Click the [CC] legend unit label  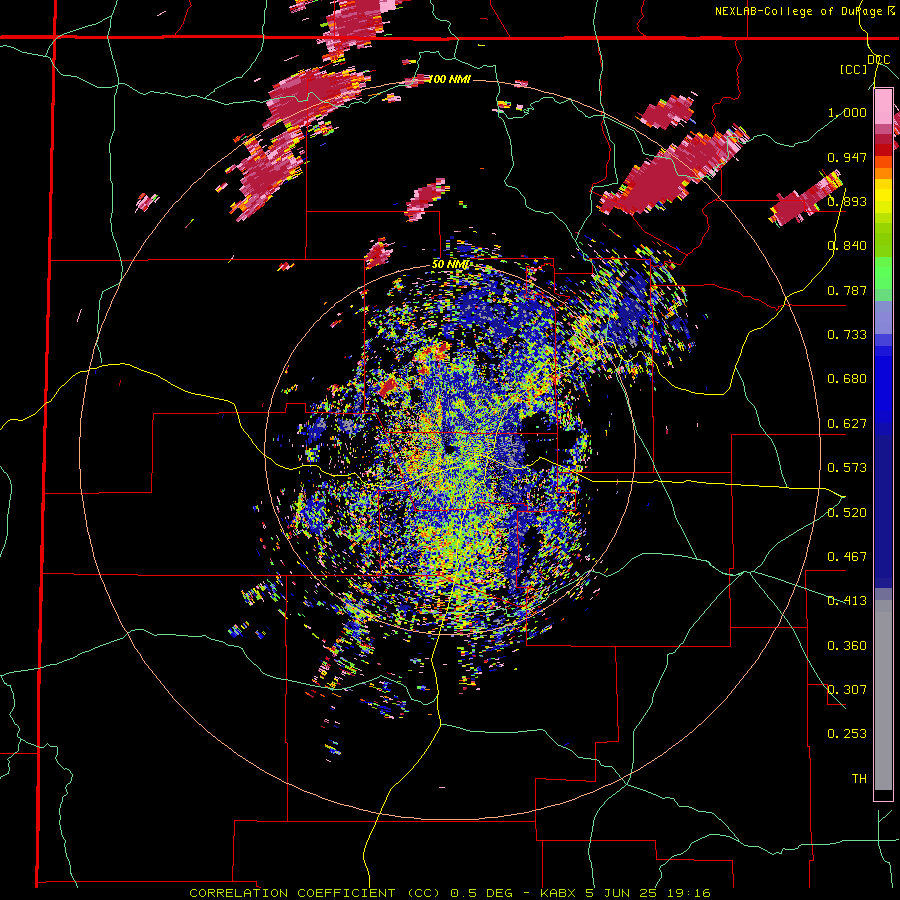[x=854, y=69]
